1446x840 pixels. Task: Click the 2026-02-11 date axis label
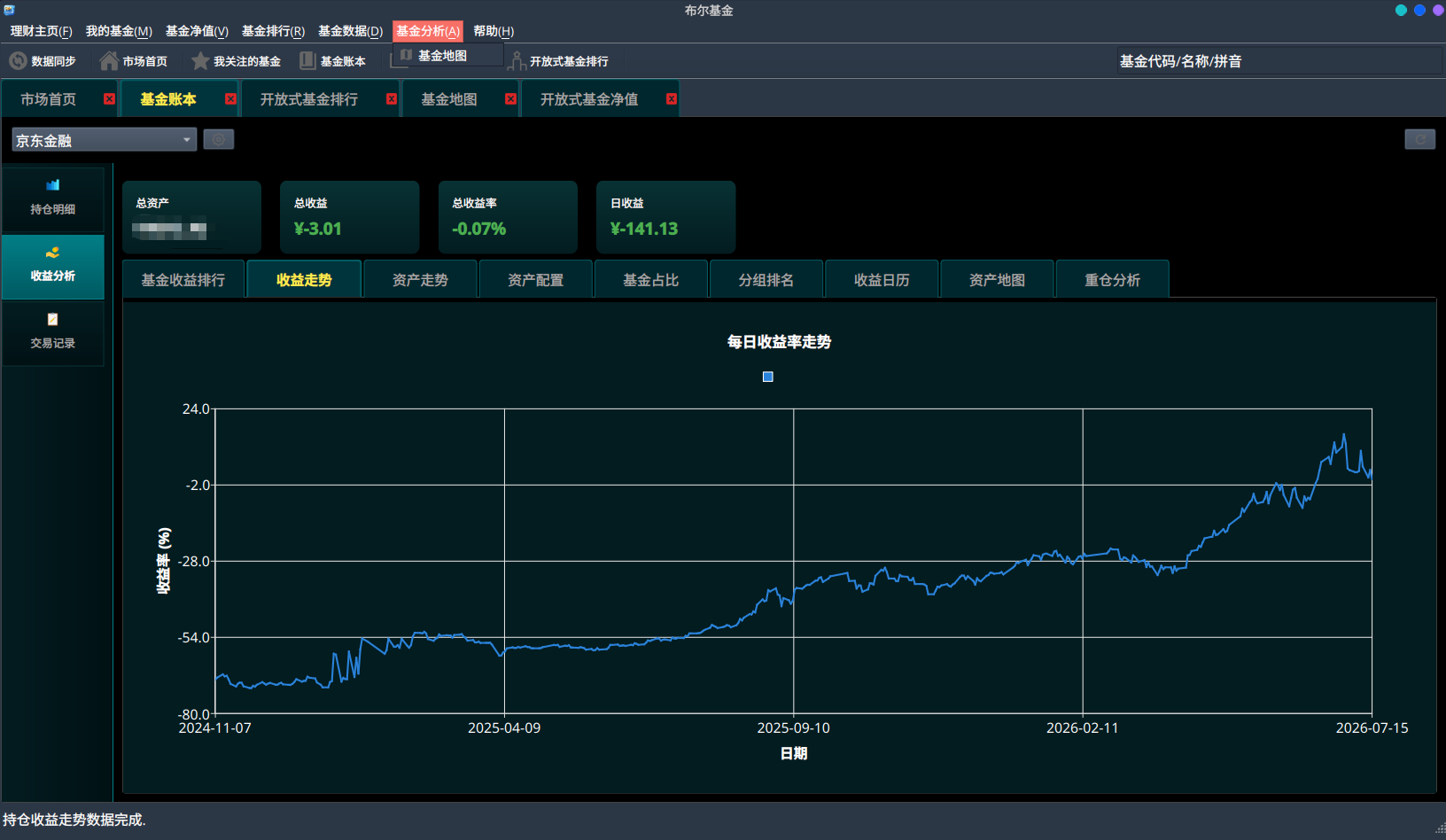[x=1082, y=727]
